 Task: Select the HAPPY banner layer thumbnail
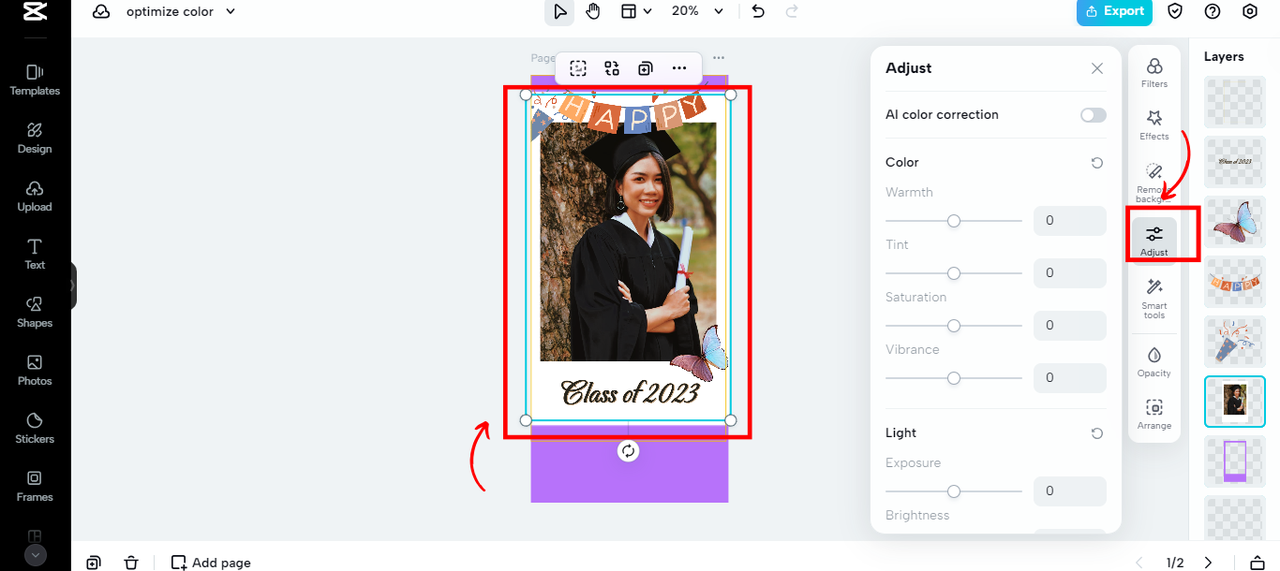coord(1235,282)
